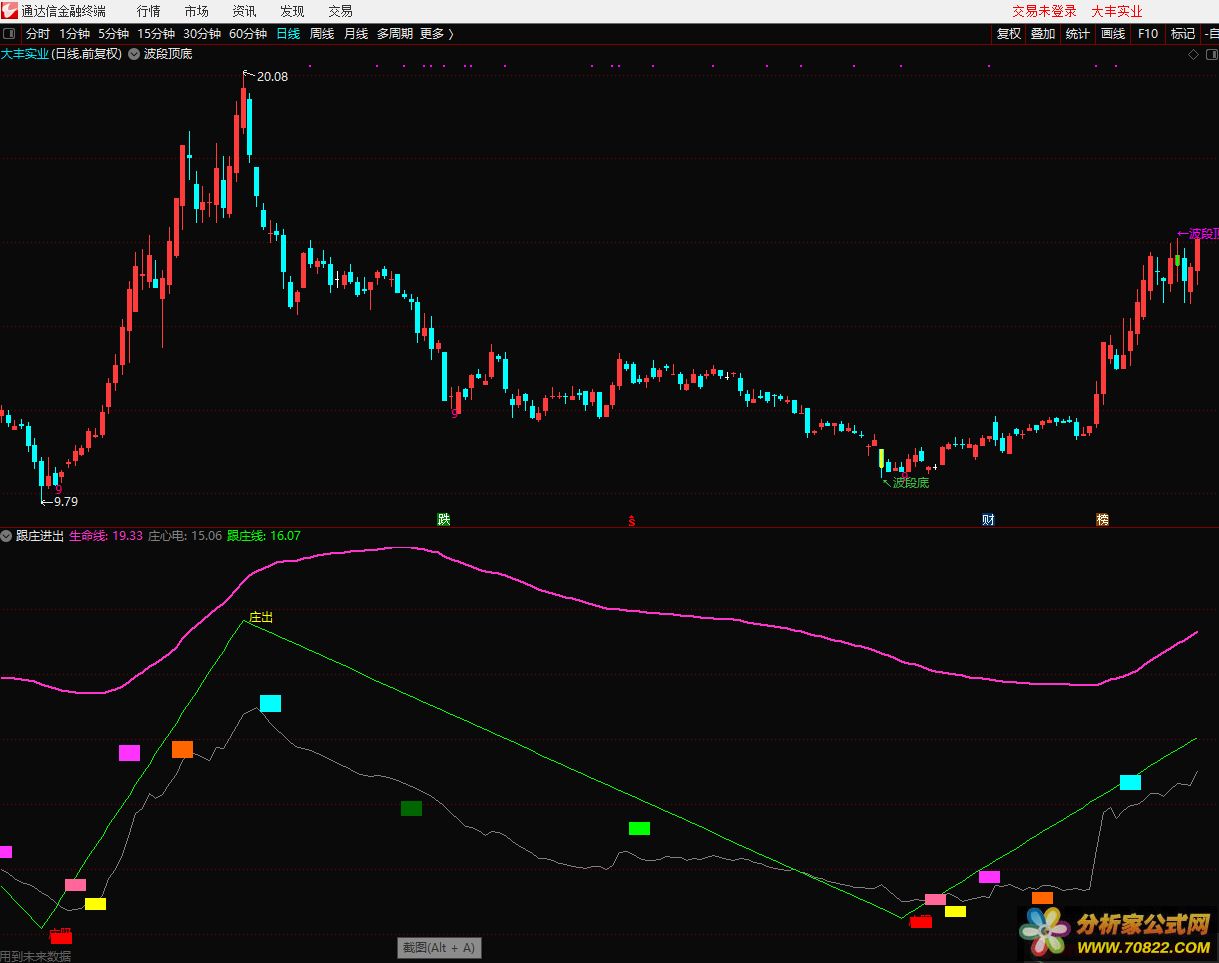The width and height of the screenshot is (1219, 963).
Task: Switch to 15分钟 period tab
Action: click(155, 34)
